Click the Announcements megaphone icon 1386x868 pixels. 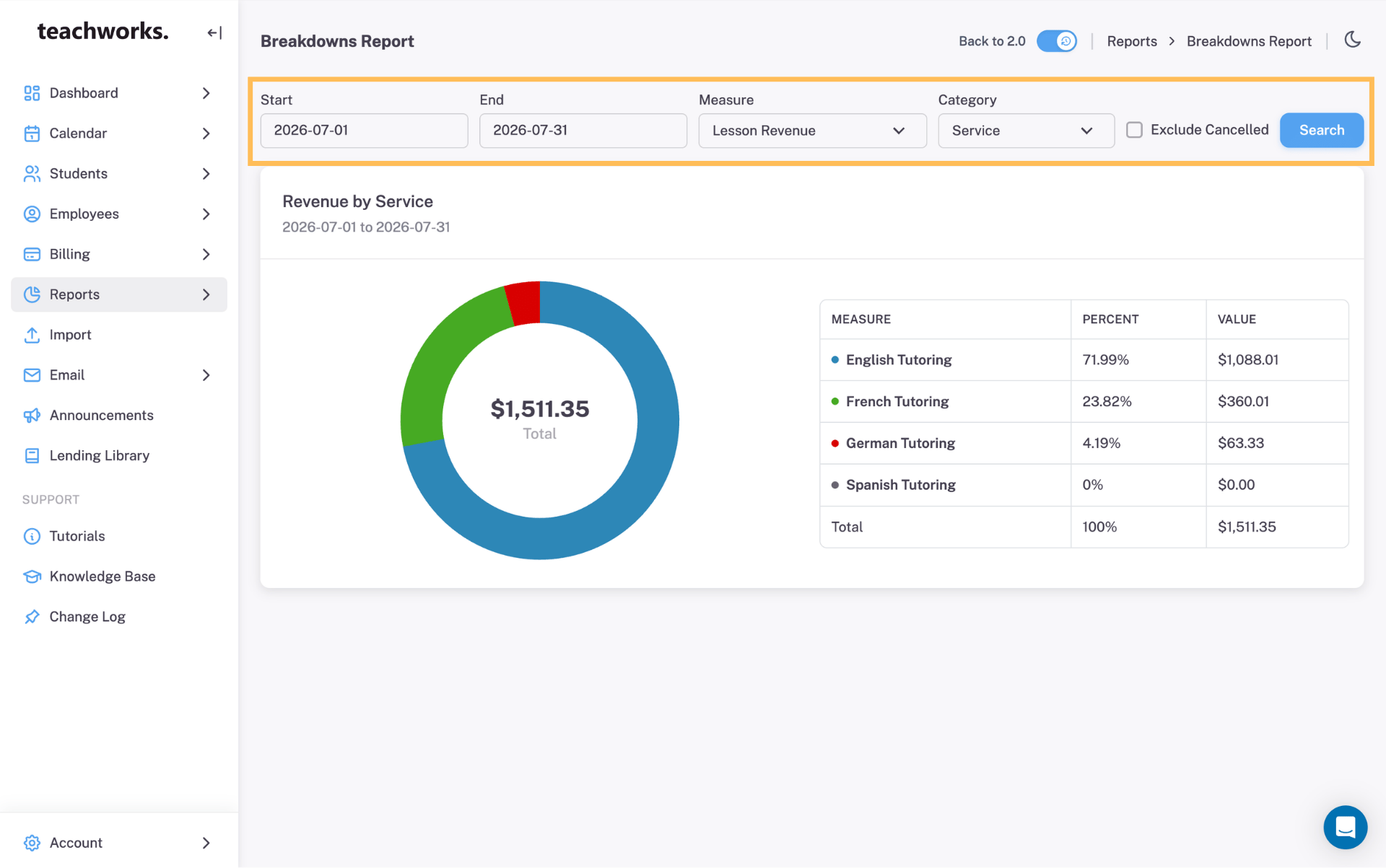[x=32, y=416]
